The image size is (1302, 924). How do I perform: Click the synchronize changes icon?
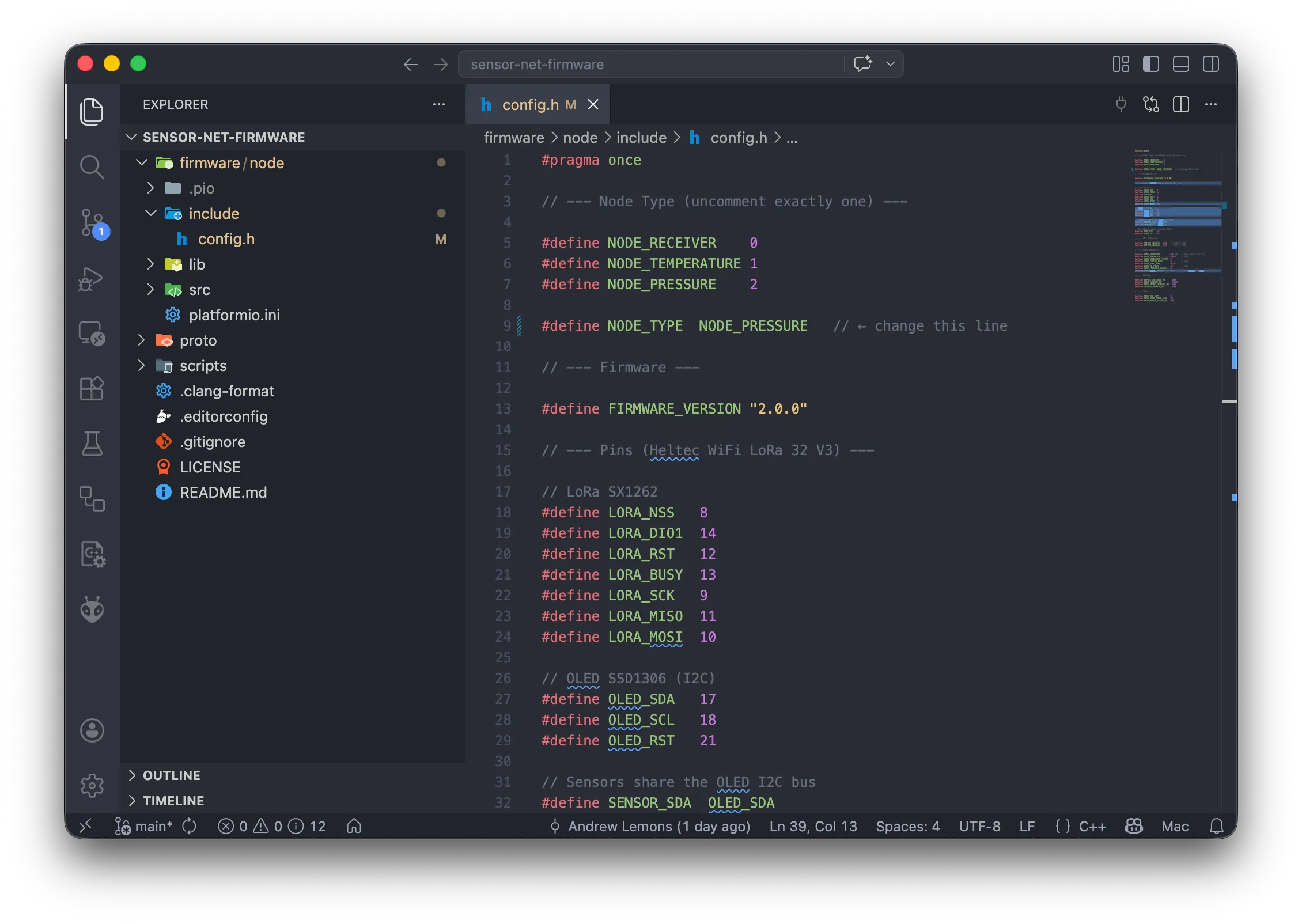point(189,827)
